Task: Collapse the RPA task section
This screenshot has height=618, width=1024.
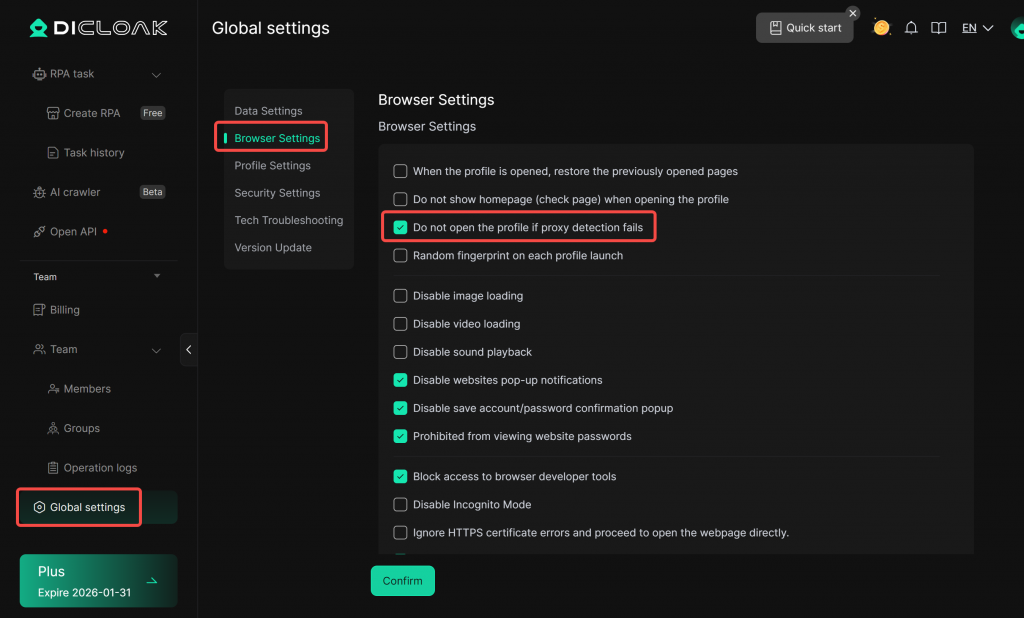Action: pos(156,74)
